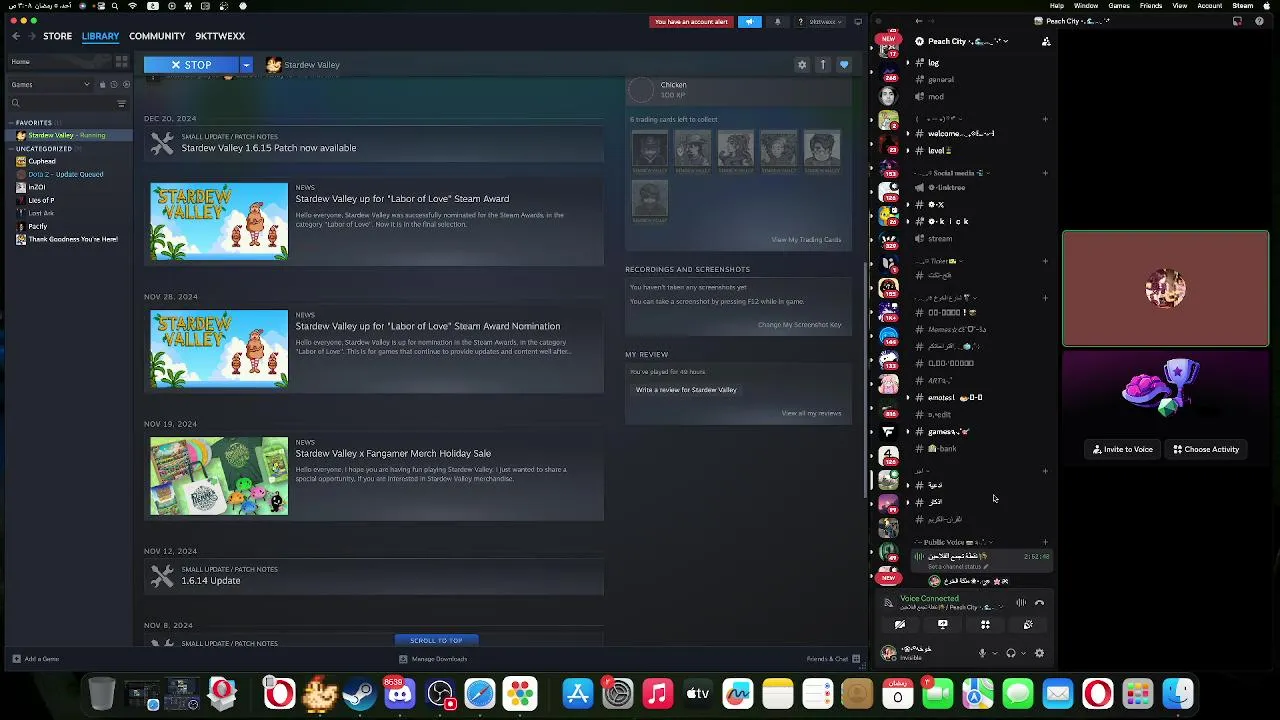Open View My Trading Cards link
Viewport: 1280px width, 720px height.
click(806, 240)
